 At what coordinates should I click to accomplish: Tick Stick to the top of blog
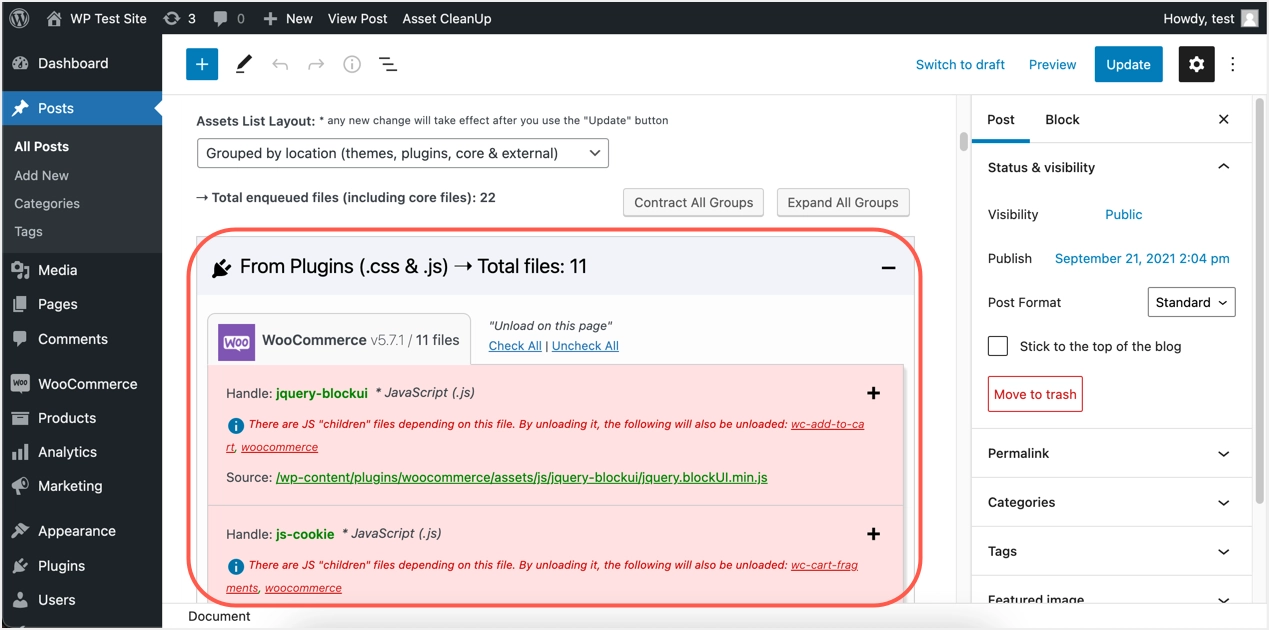998,346
